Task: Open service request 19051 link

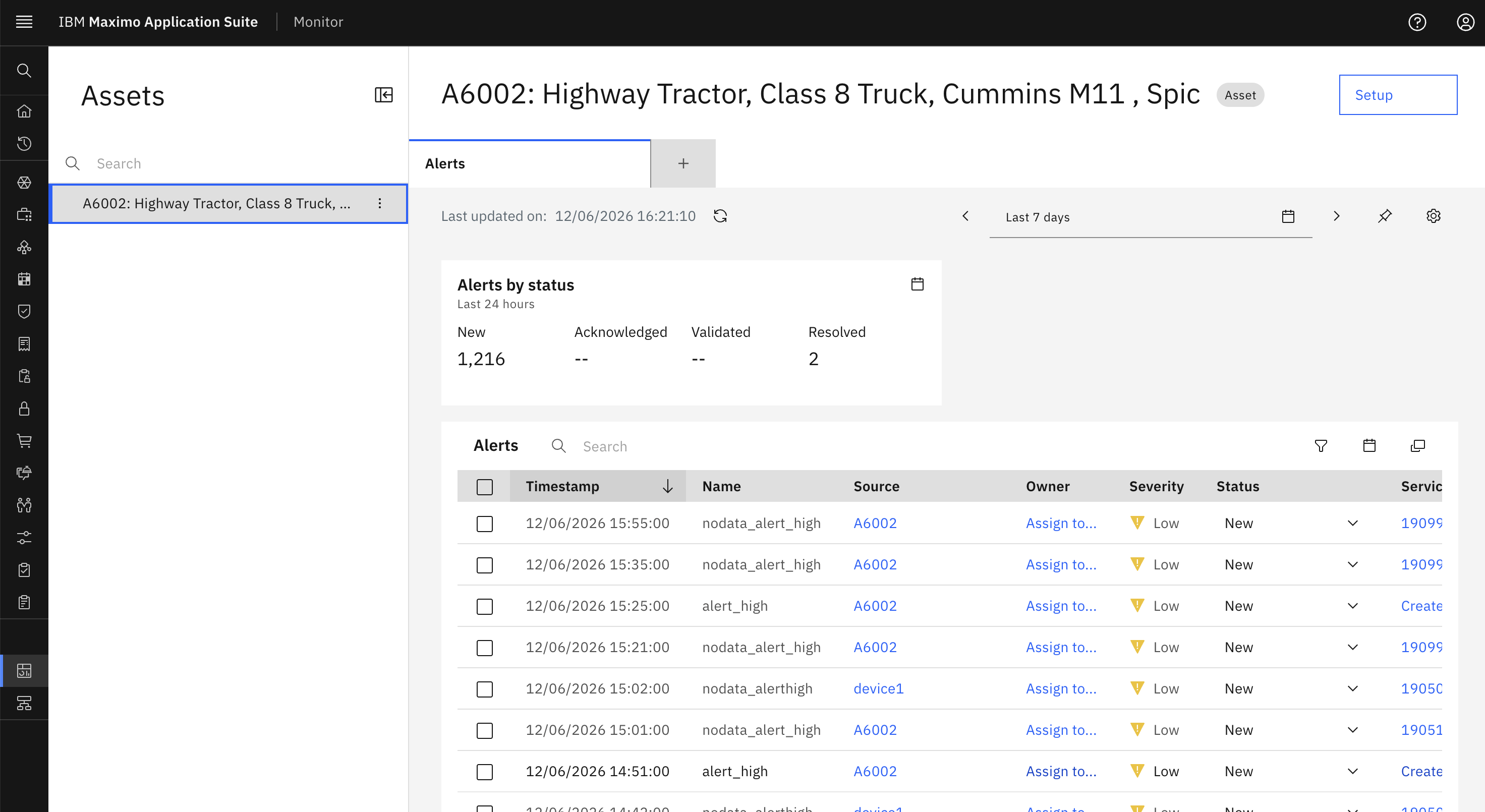Action: [x=1421, y=730]
